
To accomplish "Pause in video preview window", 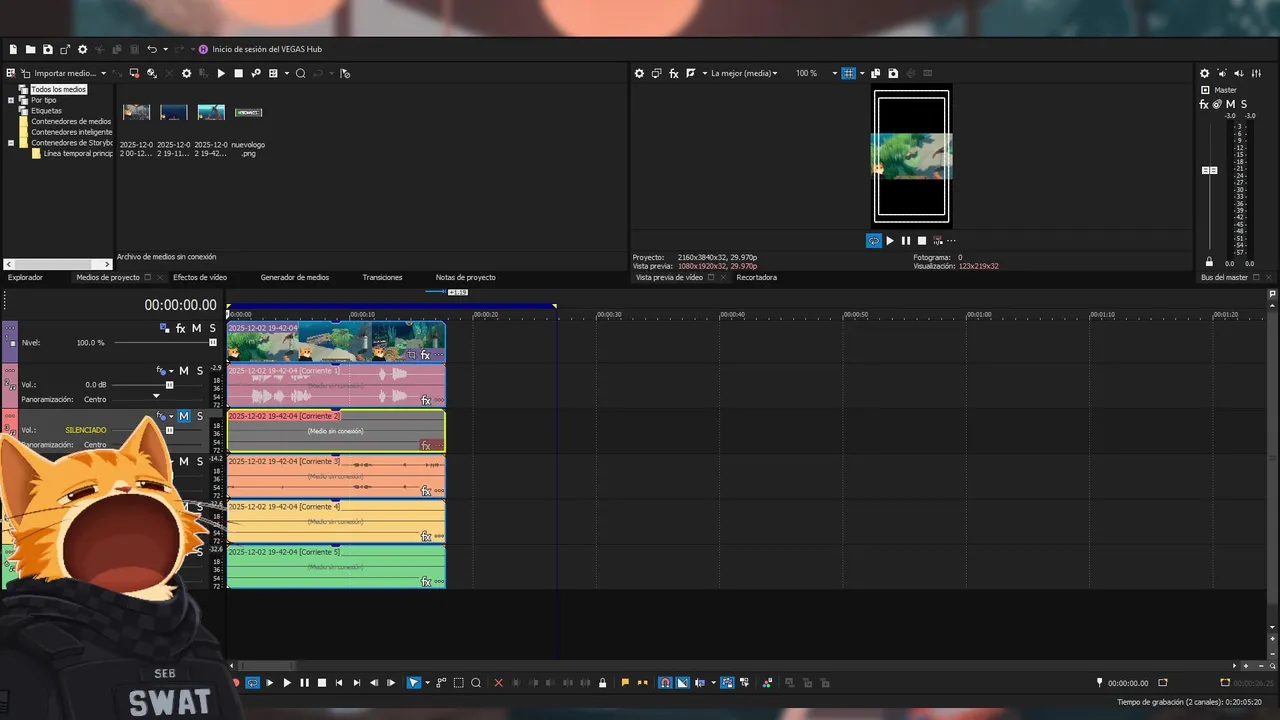I will [906, 241].
